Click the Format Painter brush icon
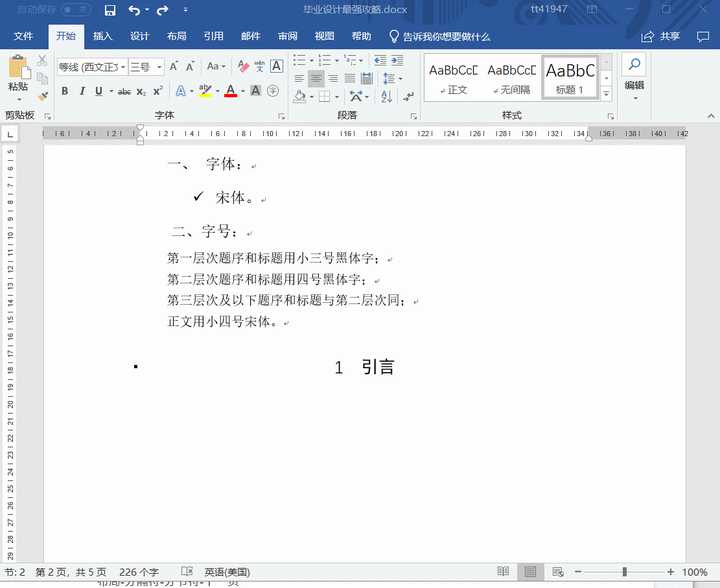The image size is (720, 588). click(43, 96)
